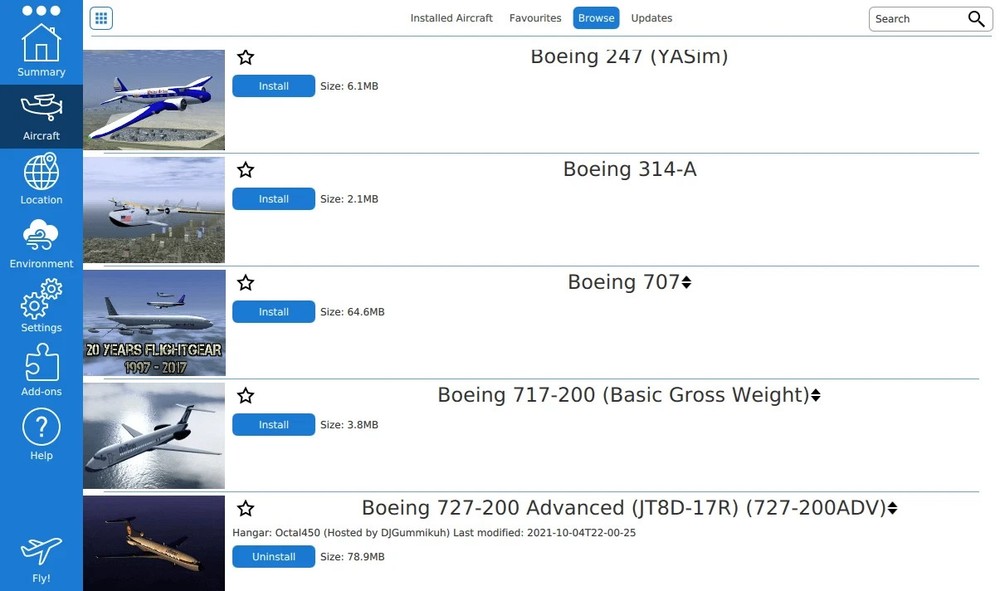
Task: Switch to the Installed Aircraft tab
Action: (451, 17)
